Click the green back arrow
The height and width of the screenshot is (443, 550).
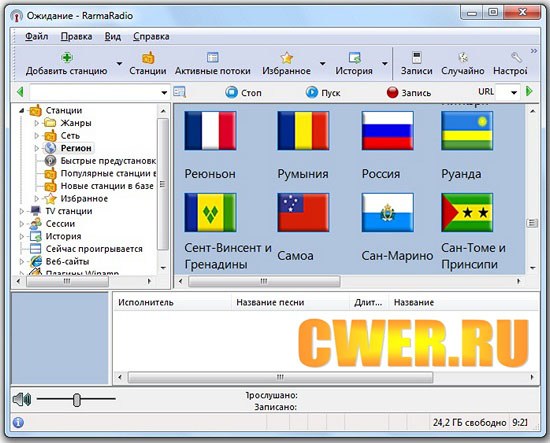pos(20,92)
